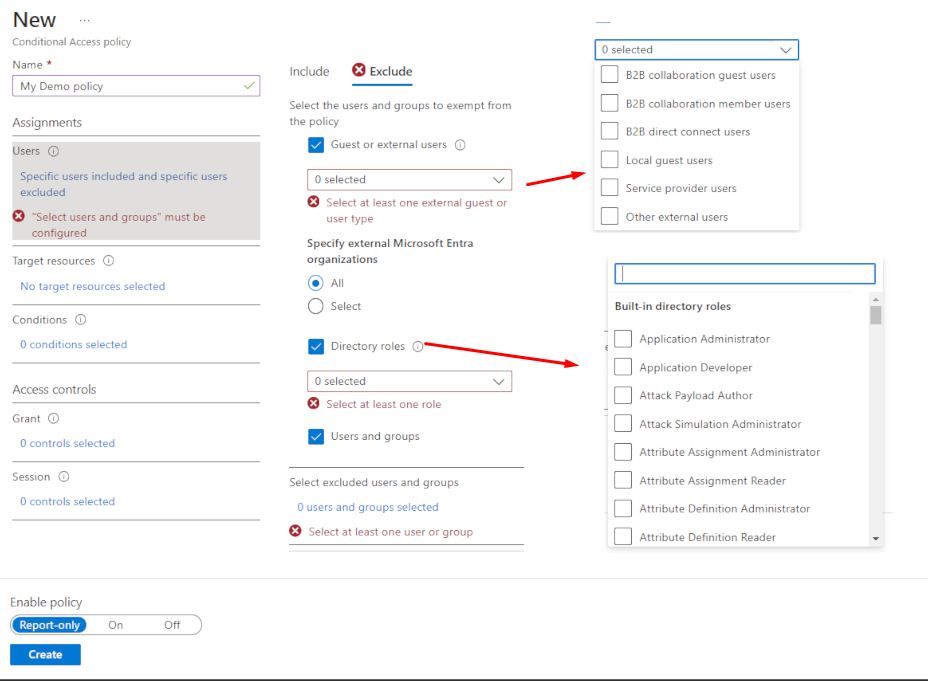Viewport: 928px width, 681px height.
Task: Click info icon next to Users heading
Action: [x=54, y=152]
